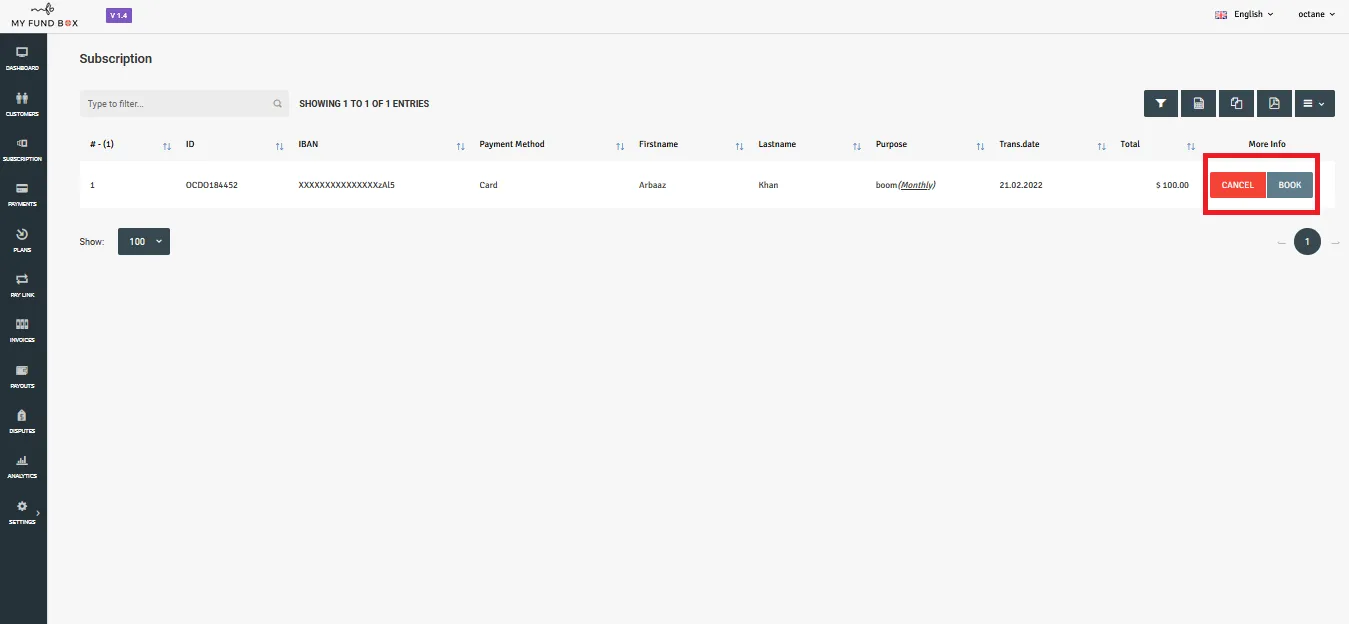Open Payments from the sidebar

[22, 194]
